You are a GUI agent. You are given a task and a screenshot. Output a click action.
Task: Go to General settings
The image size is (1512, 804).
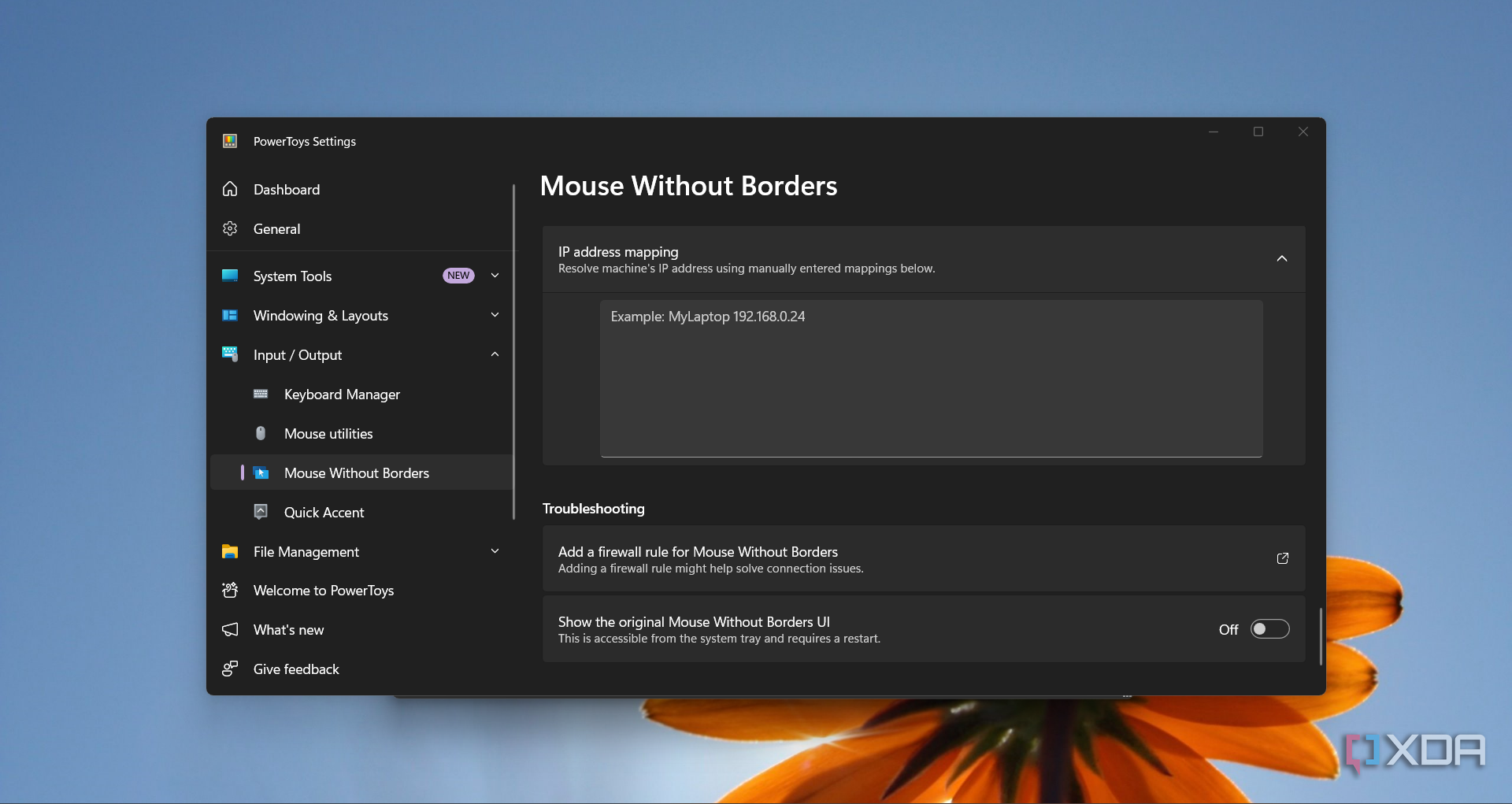coord(362,228)
